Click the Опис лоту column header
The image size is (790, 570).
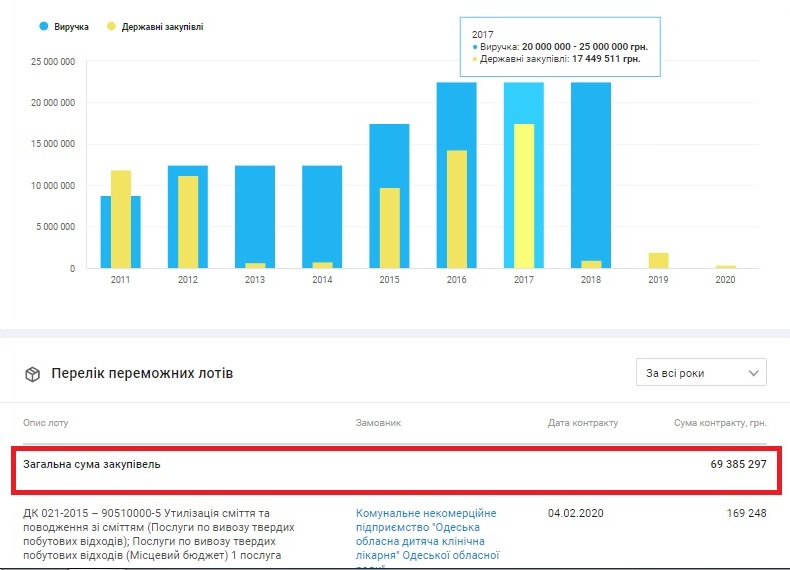pos(45,423)
